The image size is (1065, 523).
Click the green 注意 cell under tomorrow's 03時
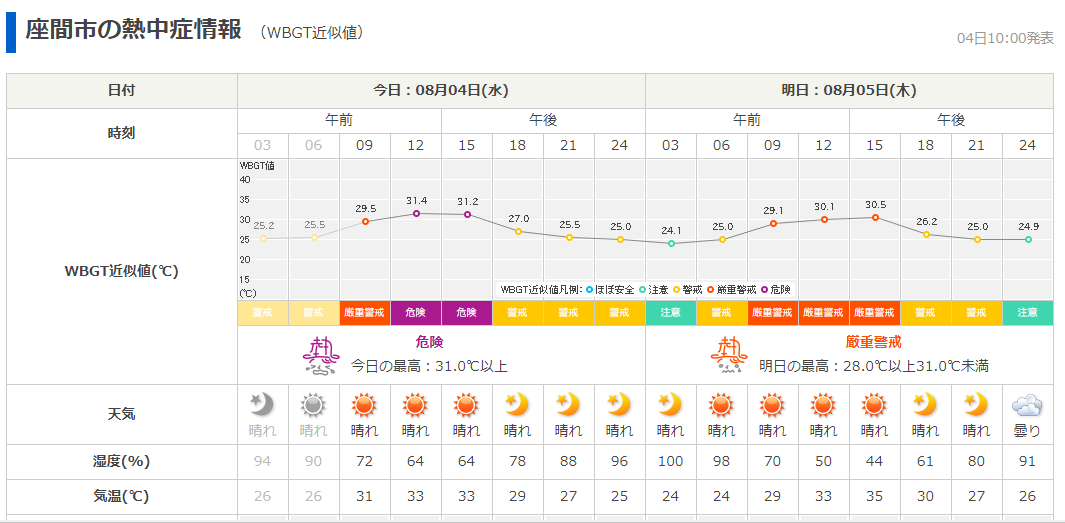click(x=670, y=313)
